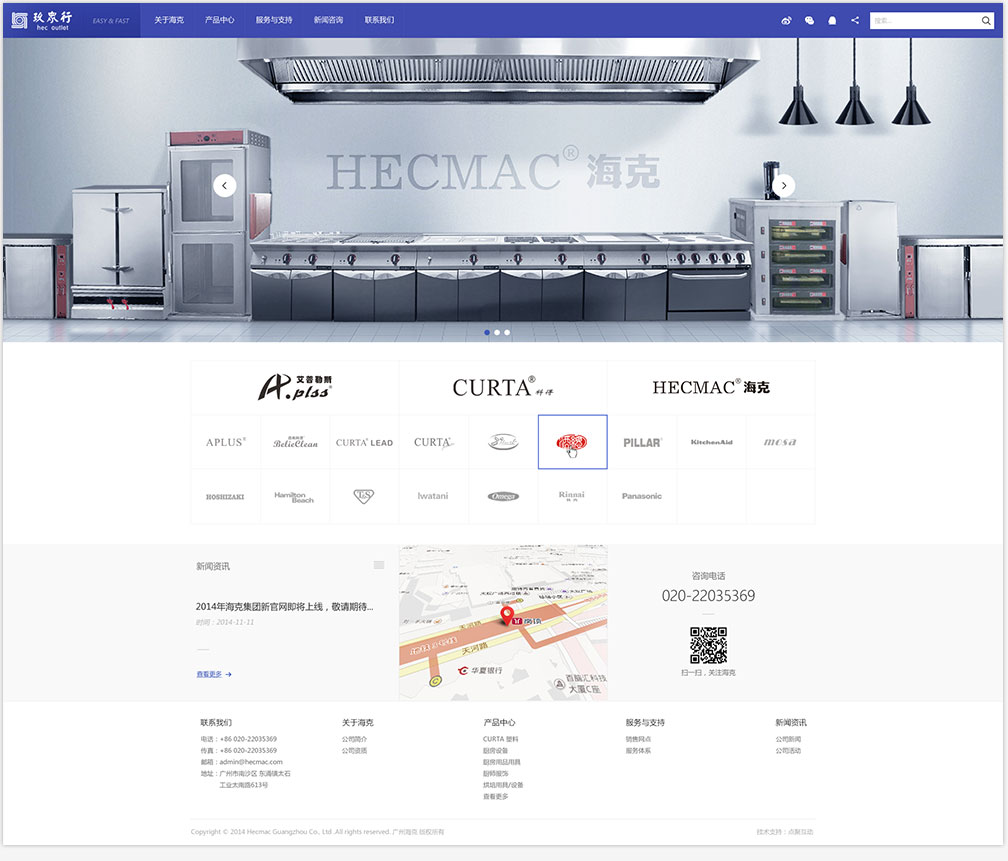Screen dimensions: 1008x861
Task: Select the Iwatani brand logo
Action: click(x=433, y=496)
